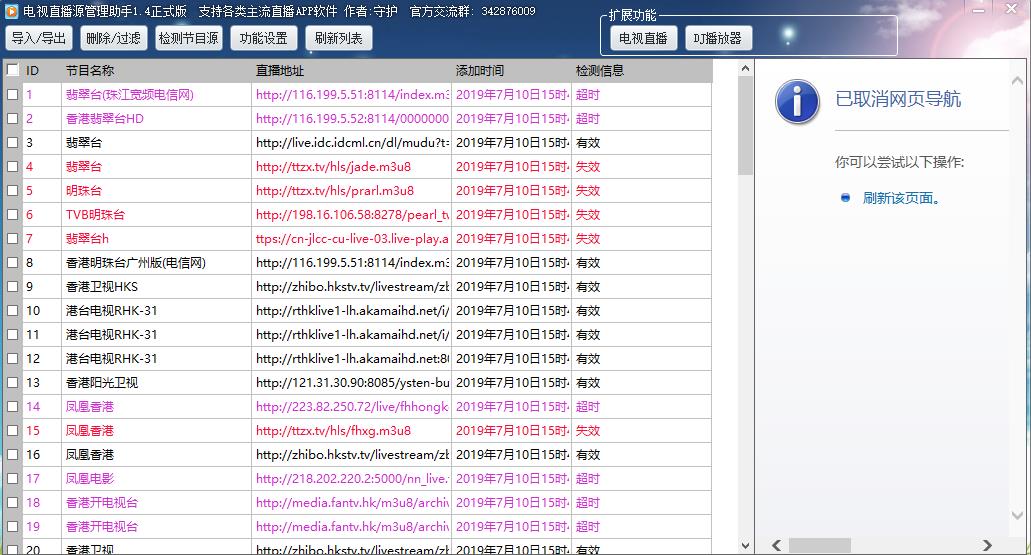
Task: Minimize the application window
Action: [x=979, y=9]
